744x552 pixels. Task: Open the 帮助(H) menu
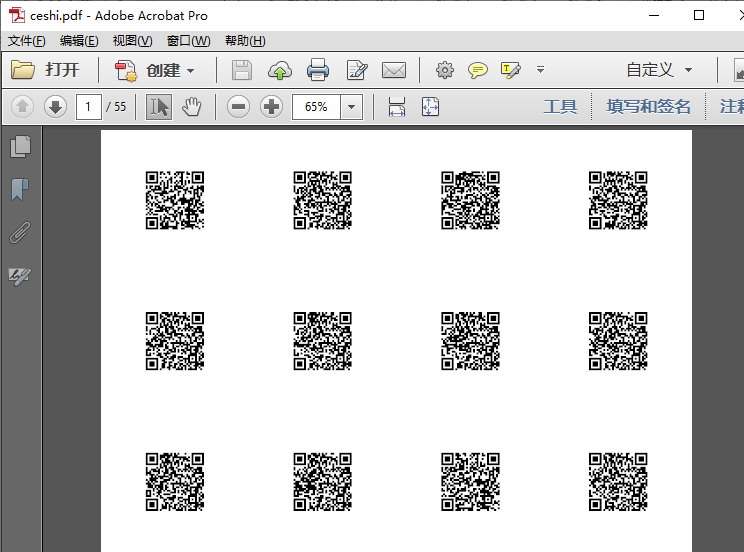tap(245, 41)
